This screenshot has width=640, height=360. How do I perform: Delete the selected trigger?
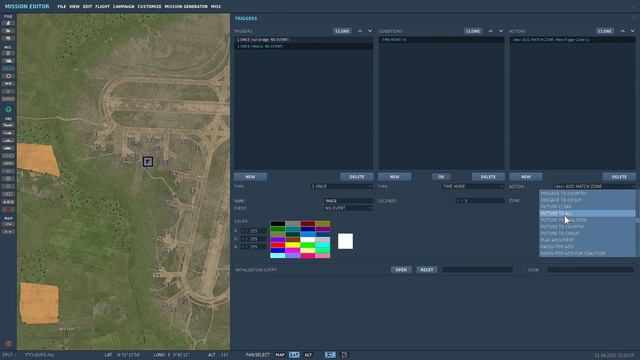point(357,177)
